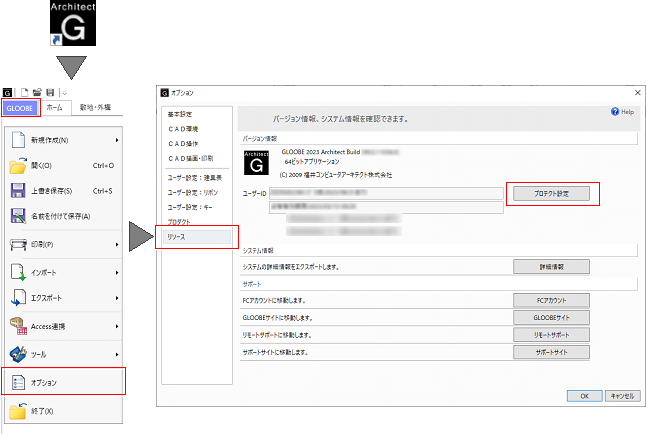This screenshot has width=647, height=434.
Task: Click the 開く(O) folder icon
Action: click(x=18, y=165)
